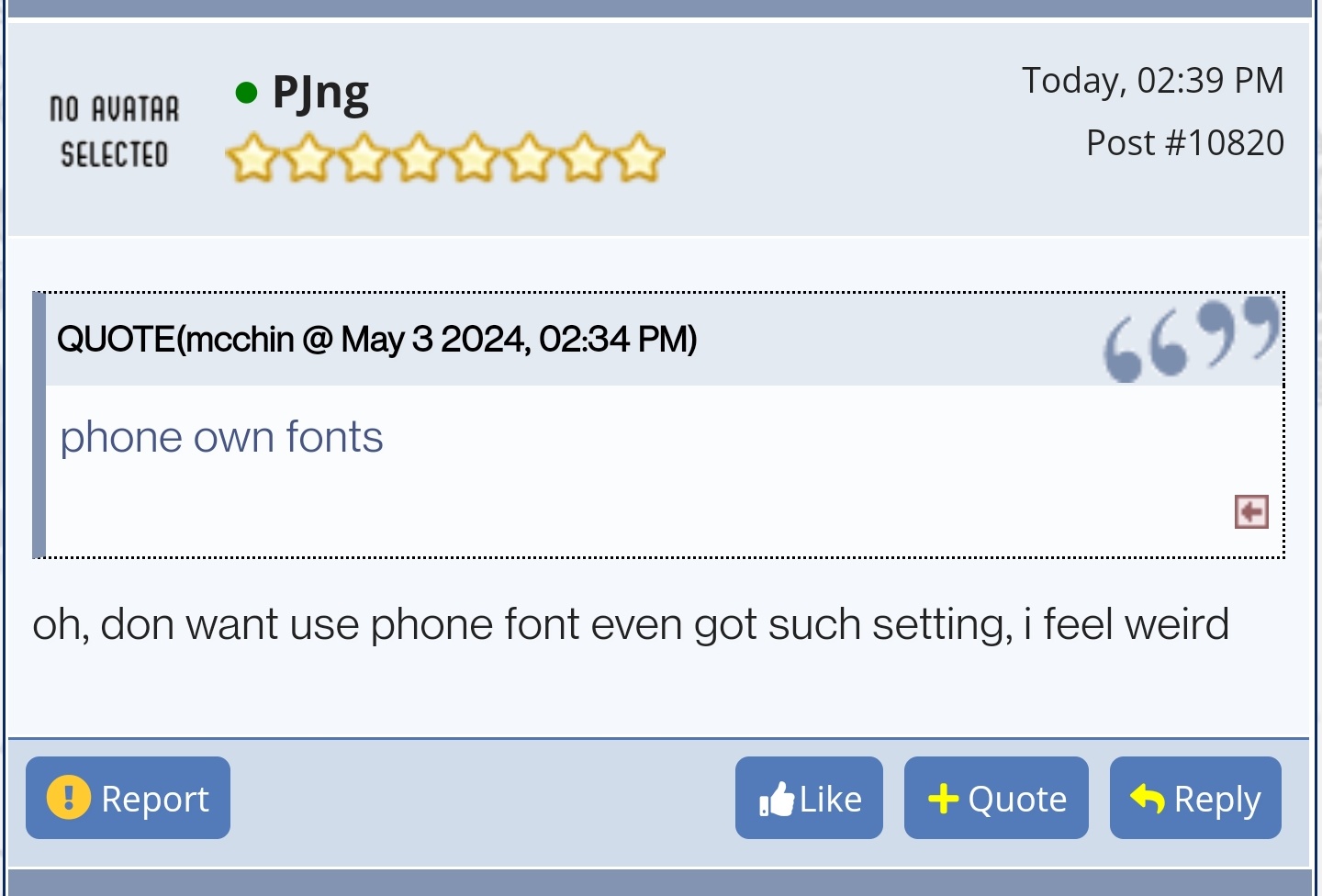The width and height of the screenshot is (1322, 896).
Task: Like this post by PJng
Action: (x=809, y=798)
